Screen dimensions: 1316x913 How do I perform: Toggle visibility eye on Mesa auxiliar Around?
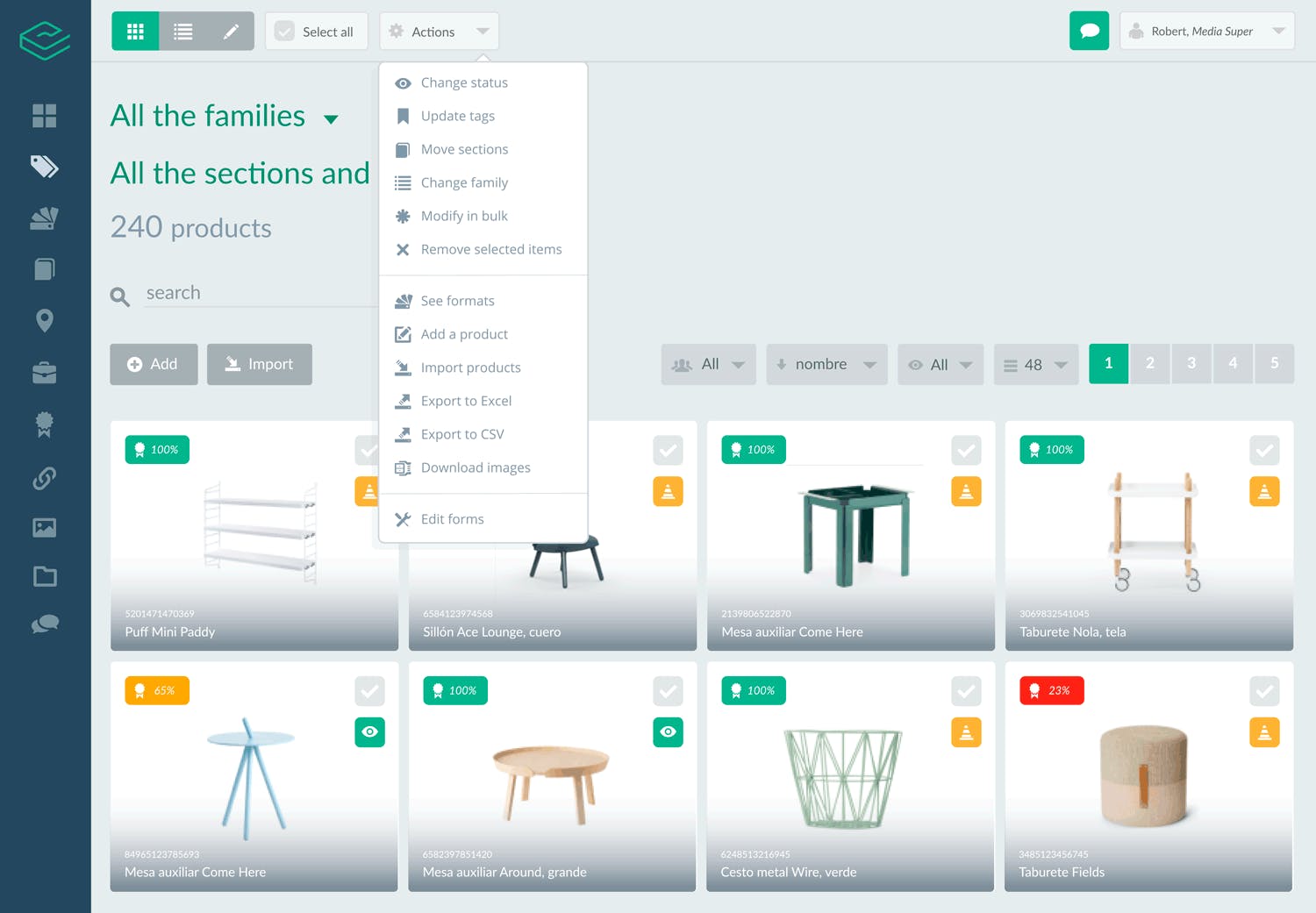coord(668,732)
